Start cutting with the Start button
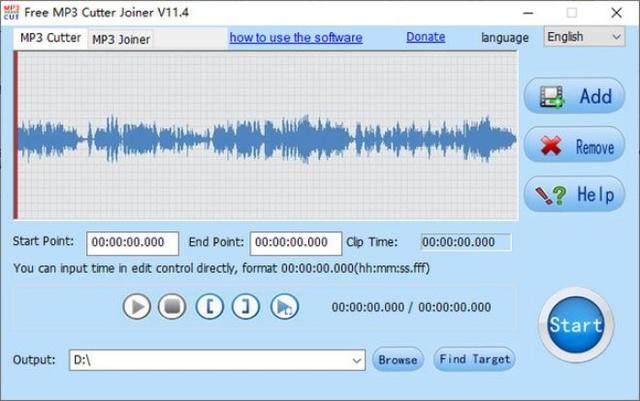The width and height of the screenshot is (640, 401). coord(576,325)
